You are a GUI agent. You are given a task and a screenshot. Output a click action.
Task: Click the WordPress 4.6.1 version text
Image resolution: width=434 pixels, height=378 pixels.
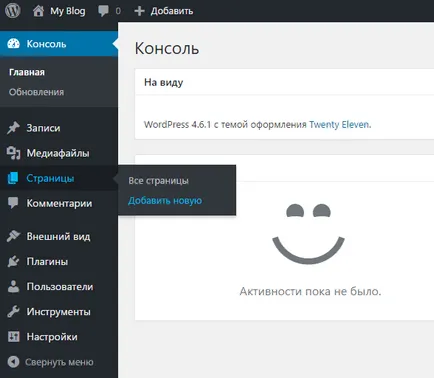click(x=178, y=124)
